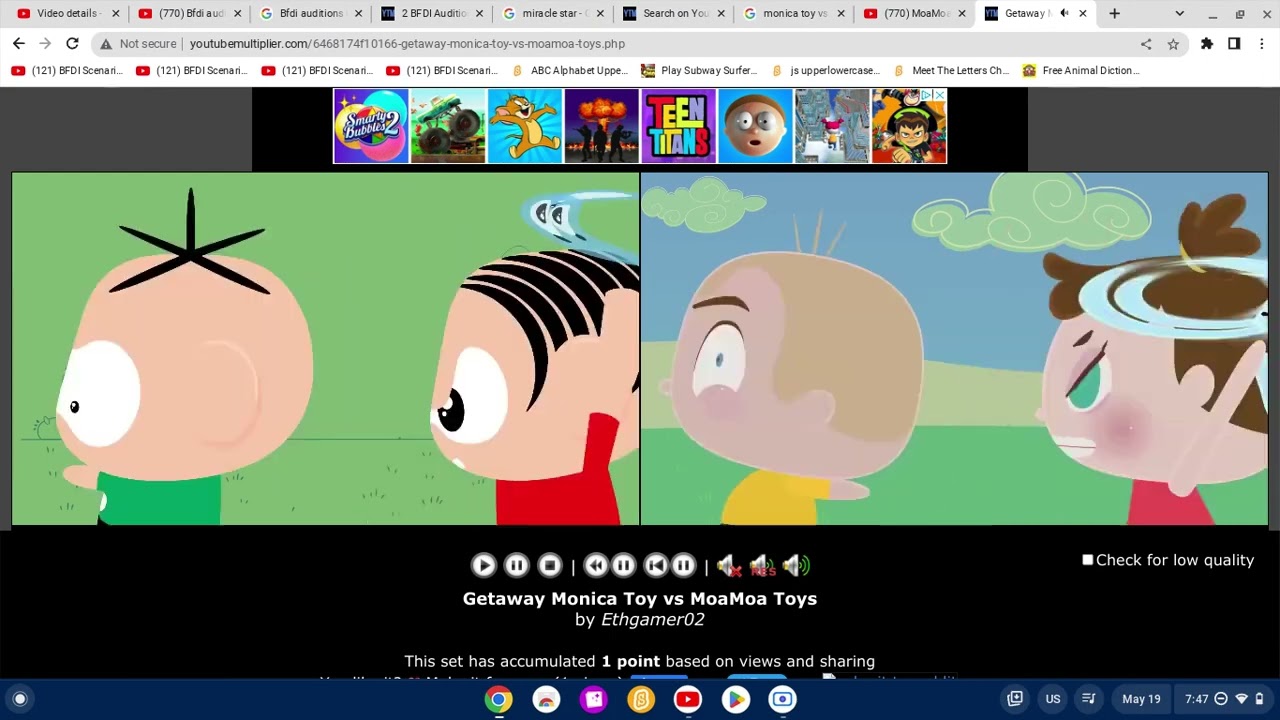Open the Ben 10 ad thumbnail

[x=909, y=126]
